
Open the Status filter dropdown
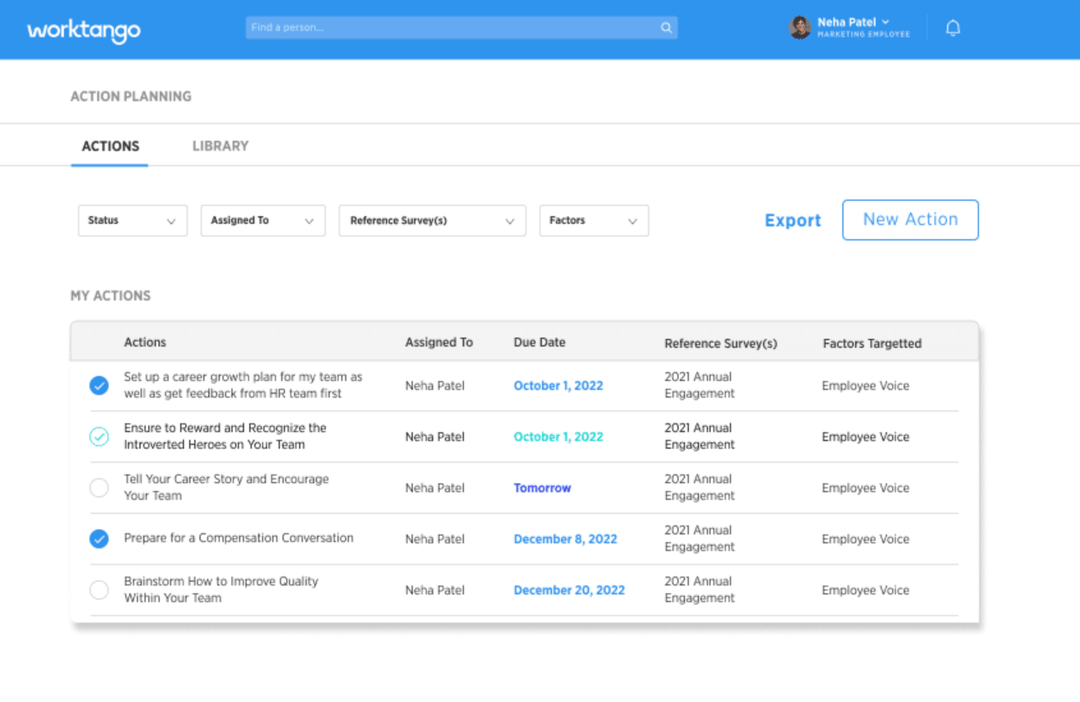point(132,220)
